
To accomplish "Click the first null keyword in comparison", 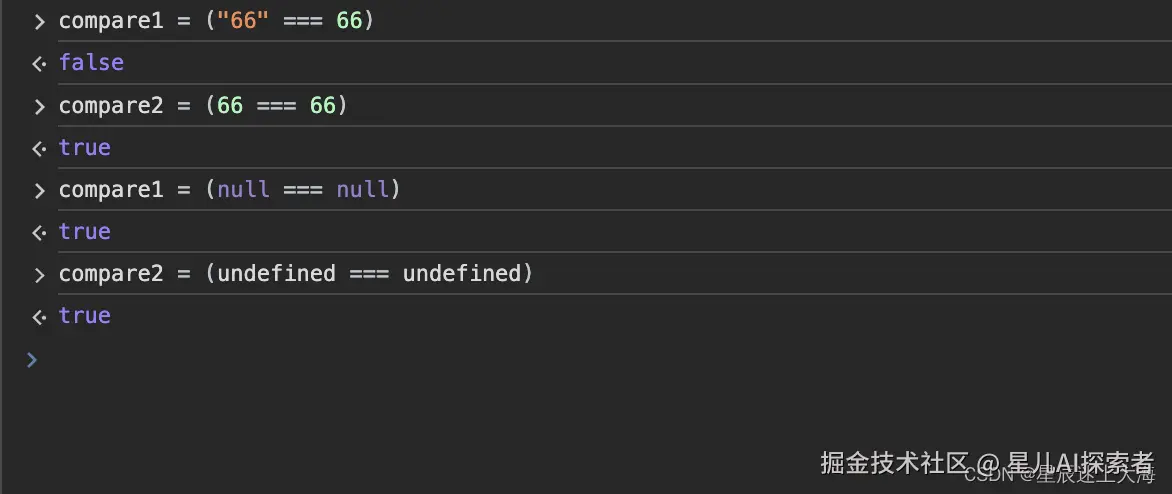I will [244, 190].
